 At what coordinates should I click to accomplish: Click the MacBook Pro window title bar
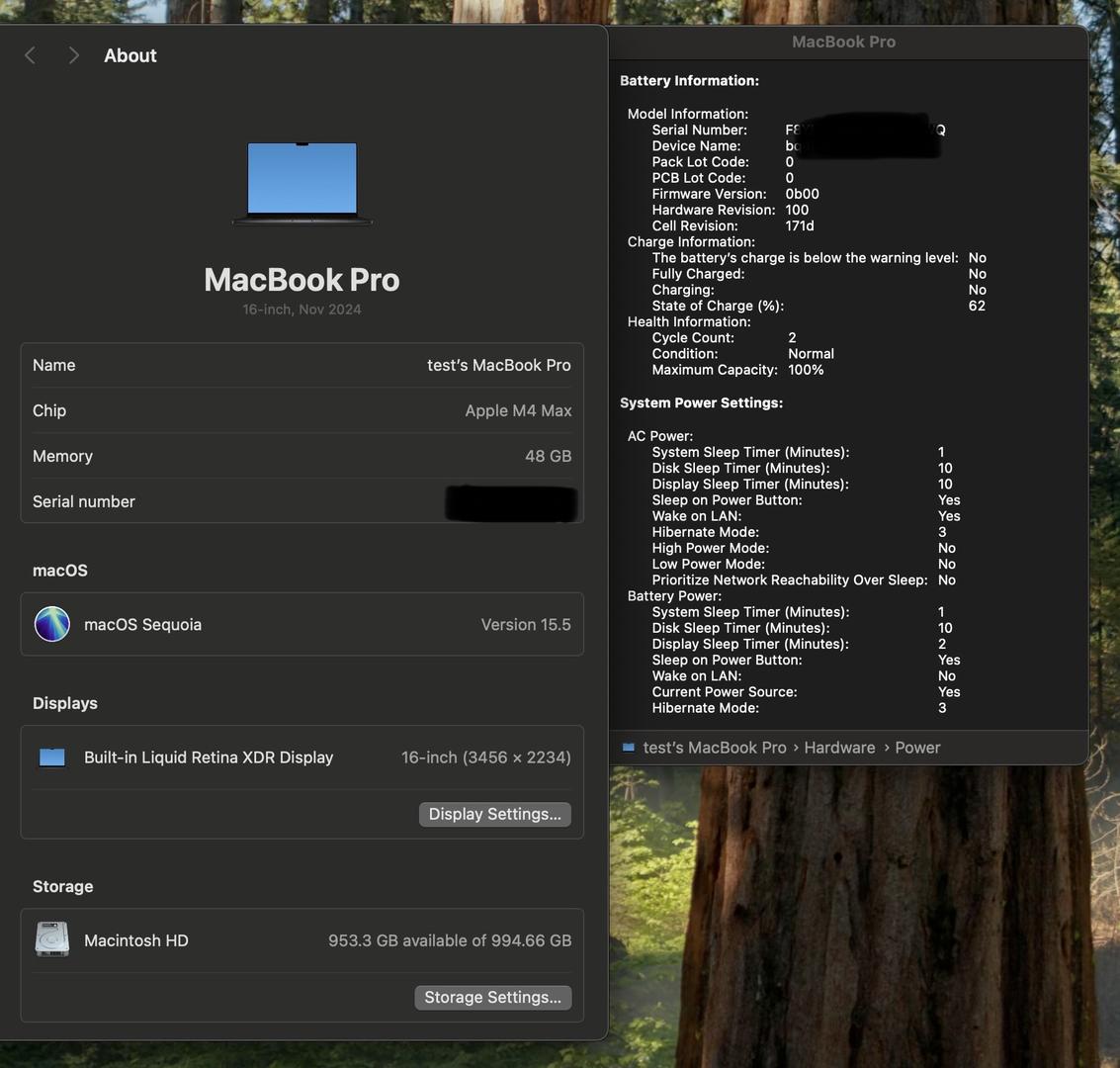pyautogui.click(x=843, y=42)
